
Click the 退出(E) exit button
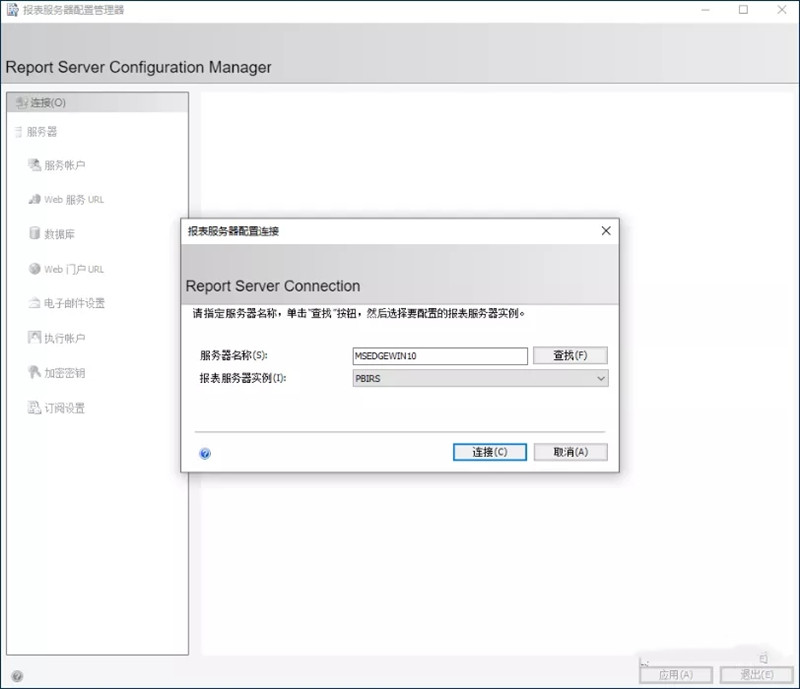pos(757,675)
